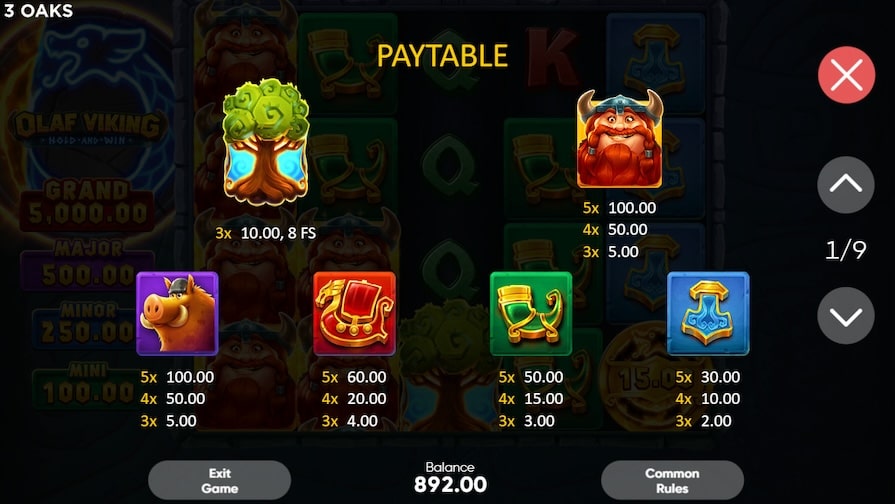895x504 pixels.
Task: Click the red Viking ship symbol
Action: point(354,313)
